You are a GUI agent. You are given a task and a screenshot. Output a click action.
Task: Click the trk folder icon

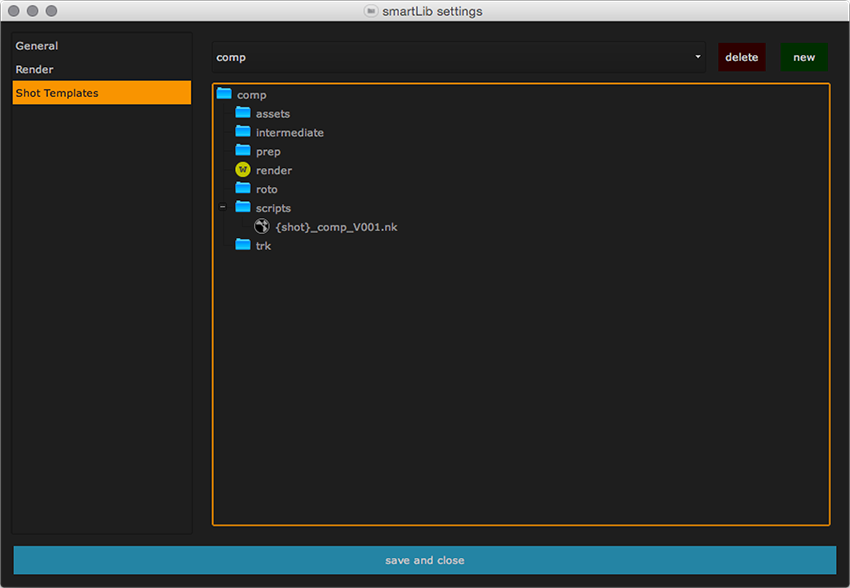point(243,245)
